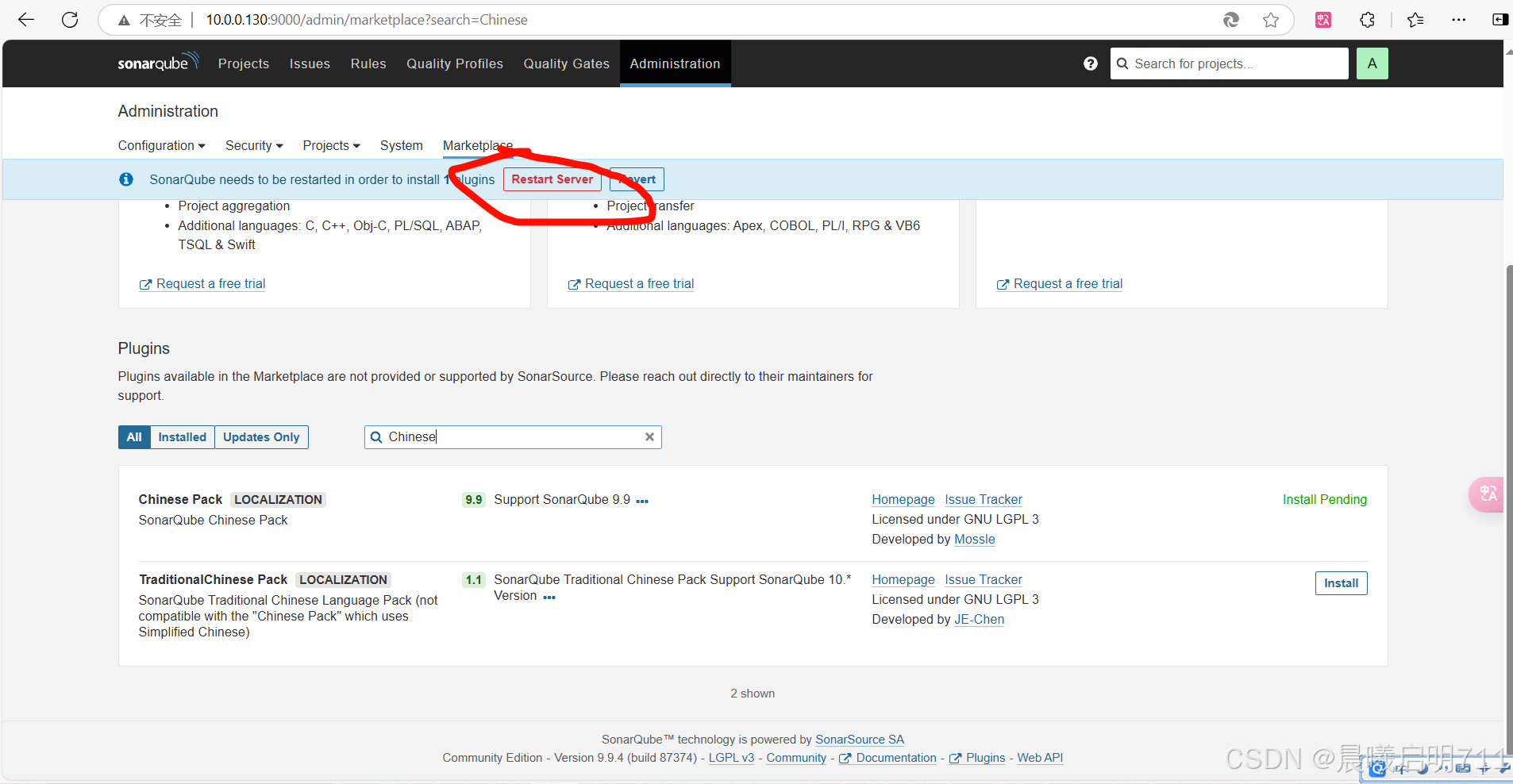Open Issues in top navigation
This screenshot has width=1513, height=784.
click(x=310, y=63)
